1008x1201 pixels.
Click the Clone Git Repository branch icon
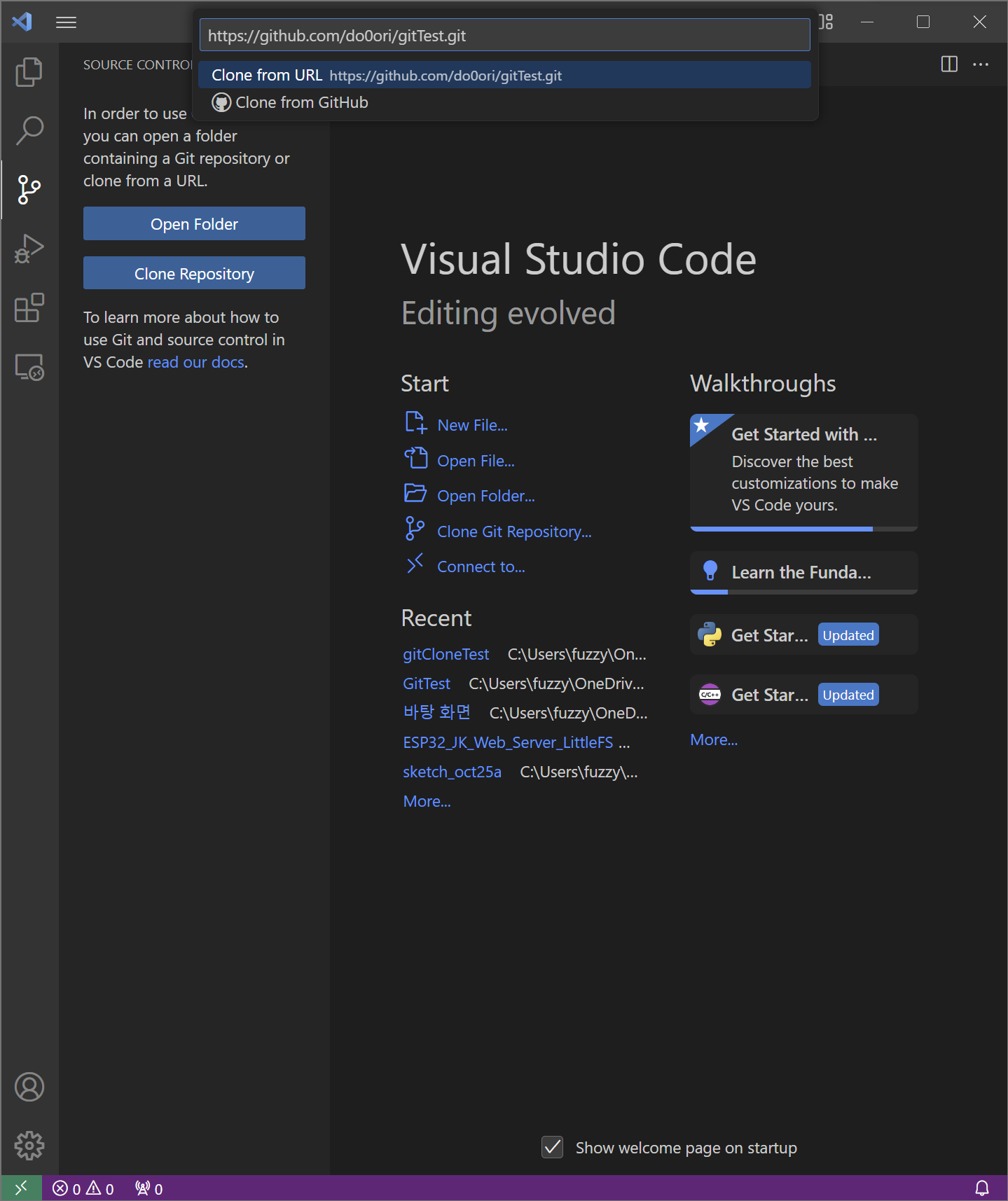tap(415, 529)
